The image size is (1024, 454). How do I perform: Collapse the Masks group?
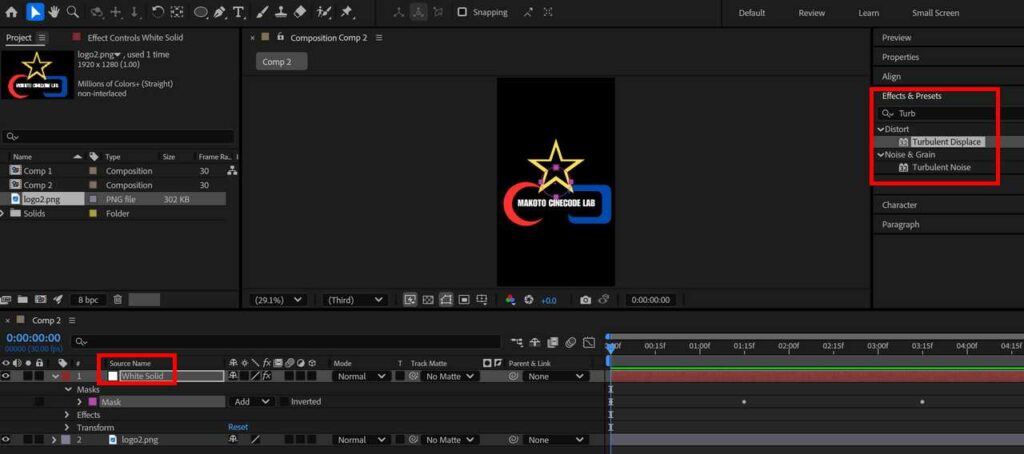click(x=69, y=389)
